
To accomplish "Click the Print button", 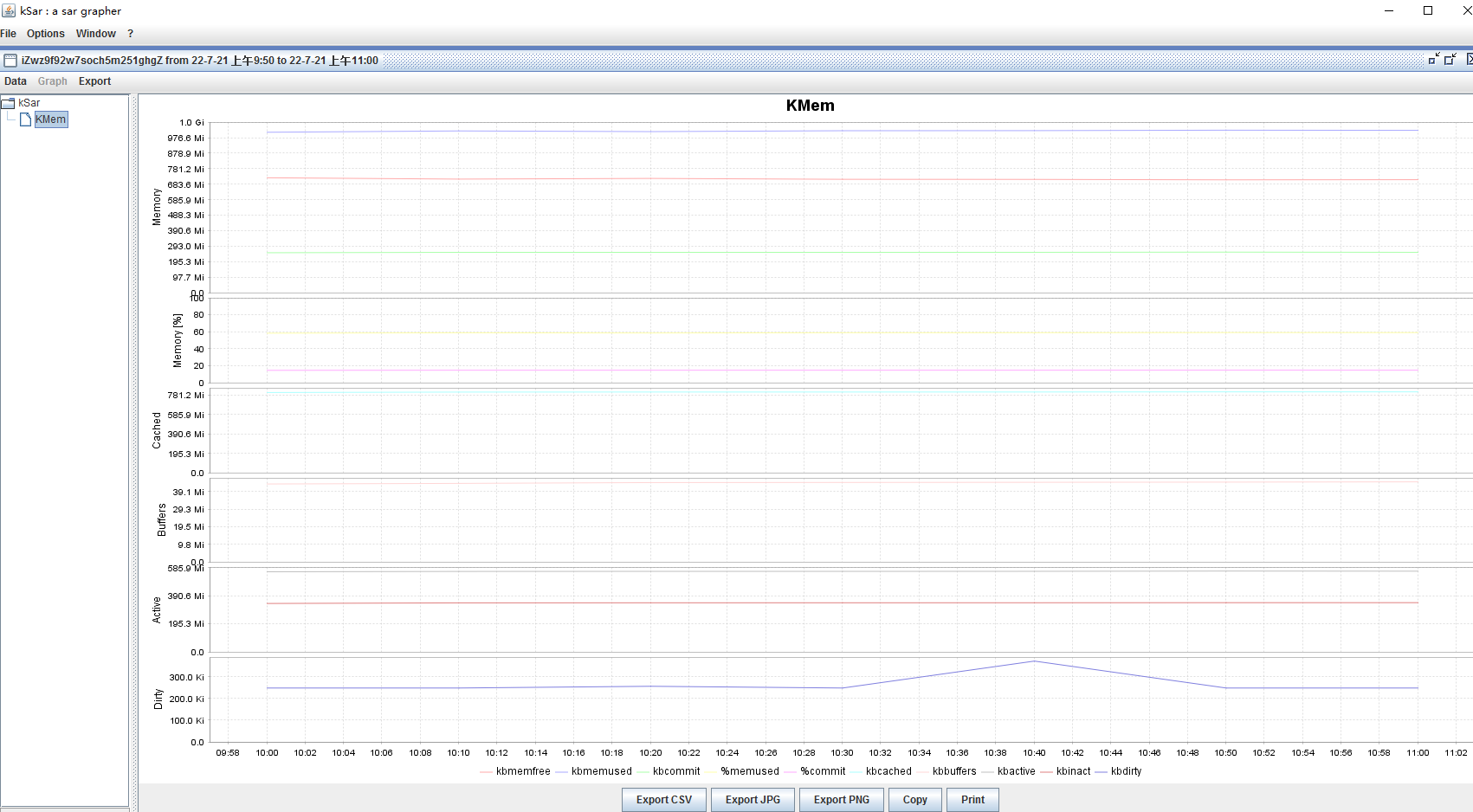I will (x=973, y=800).
